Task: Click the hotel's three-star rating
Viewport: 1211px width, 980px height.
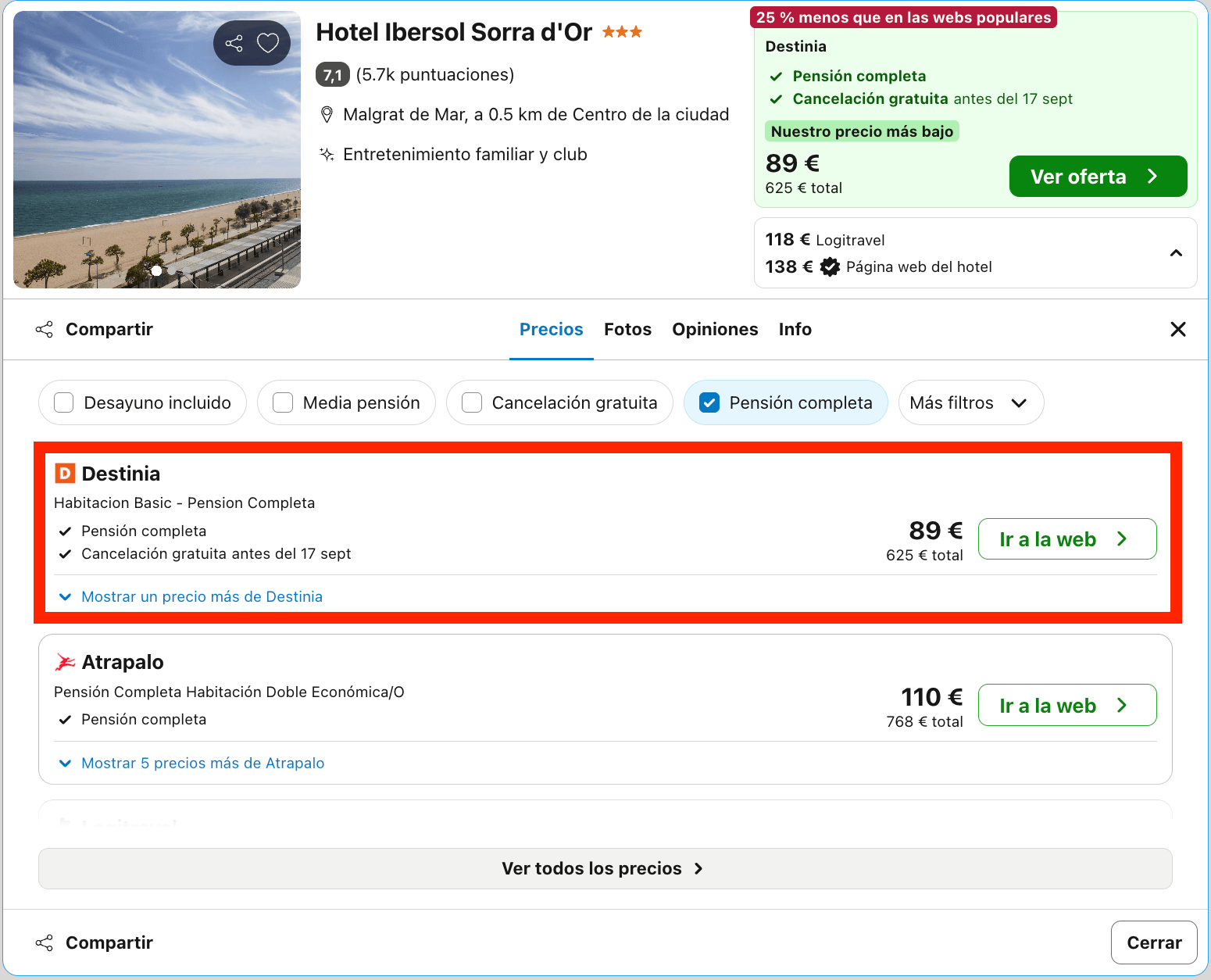Action: (623, 32)
